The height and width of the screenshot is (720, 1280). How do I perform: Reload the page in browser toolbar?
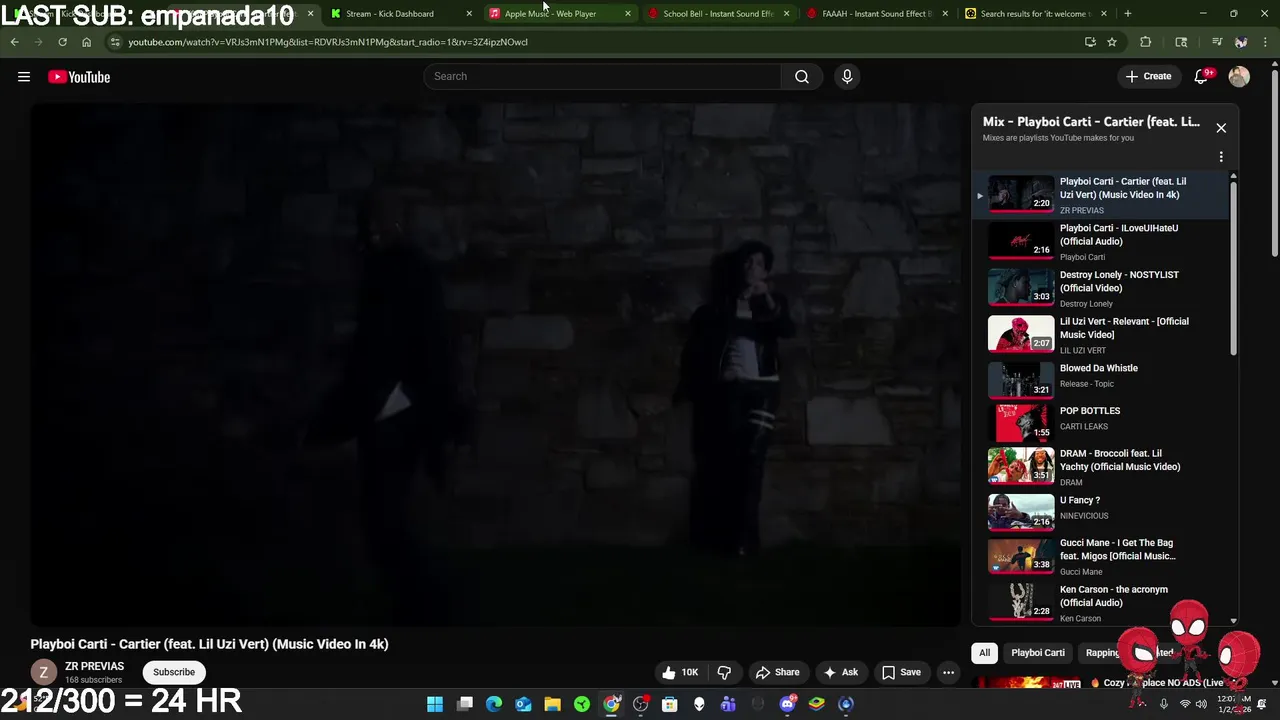tap(62, 42)
